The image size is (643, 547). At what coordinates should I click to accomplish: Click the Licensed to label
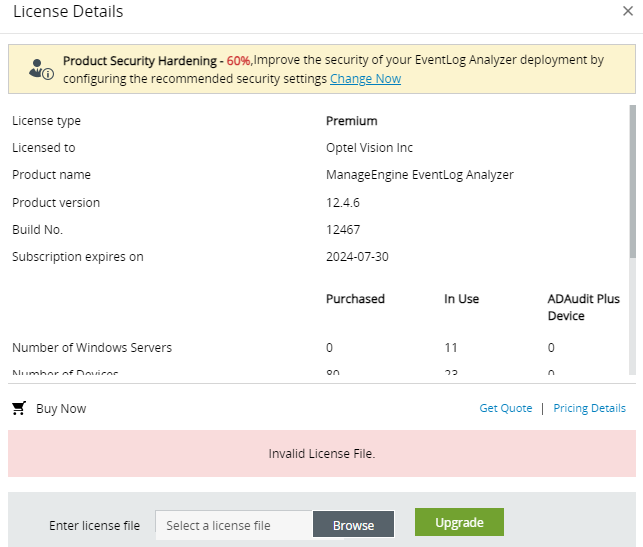(44, 148)
